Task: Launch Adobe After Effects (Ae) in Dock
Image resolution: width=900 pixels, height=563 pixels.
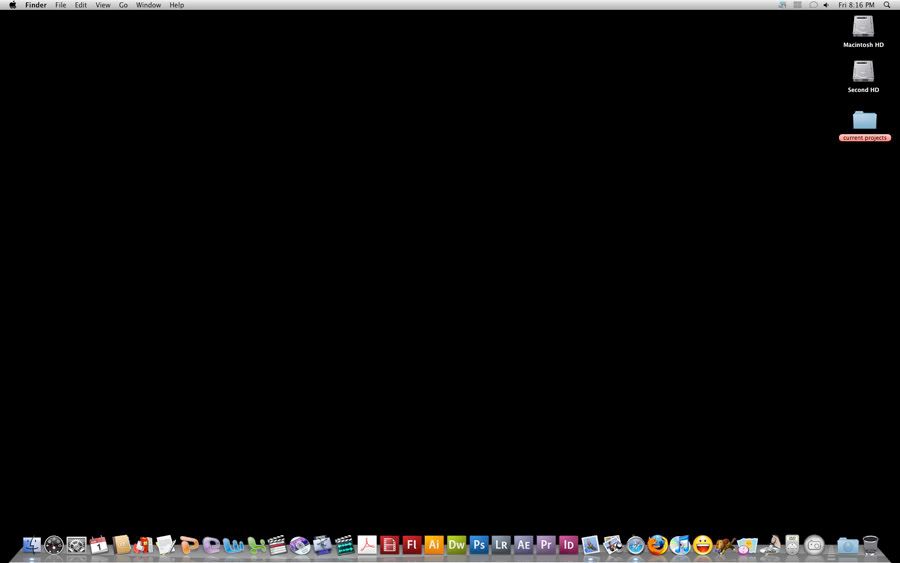Action: pyautogui.click(x=523, y=544)
